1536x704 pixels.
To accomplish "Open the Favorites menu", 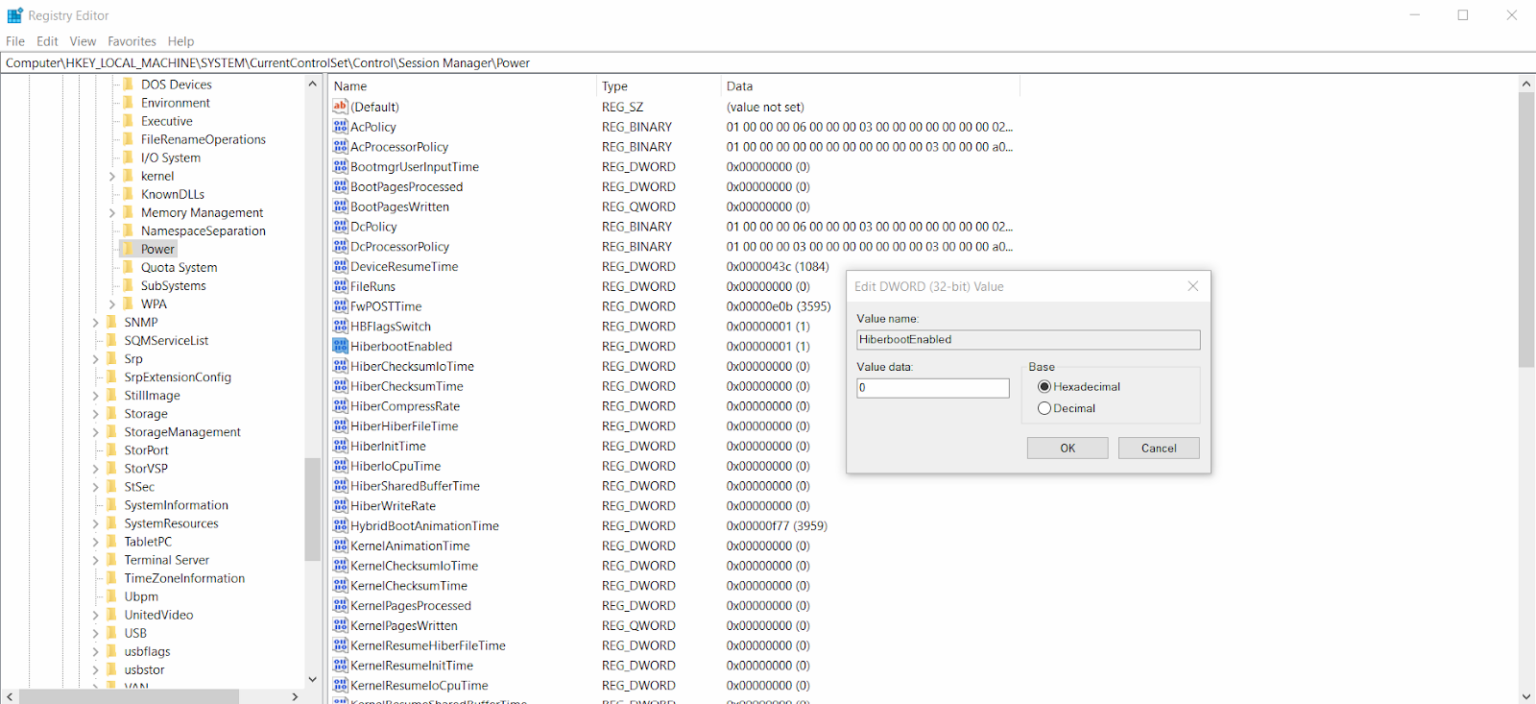I will pos(131,41).
